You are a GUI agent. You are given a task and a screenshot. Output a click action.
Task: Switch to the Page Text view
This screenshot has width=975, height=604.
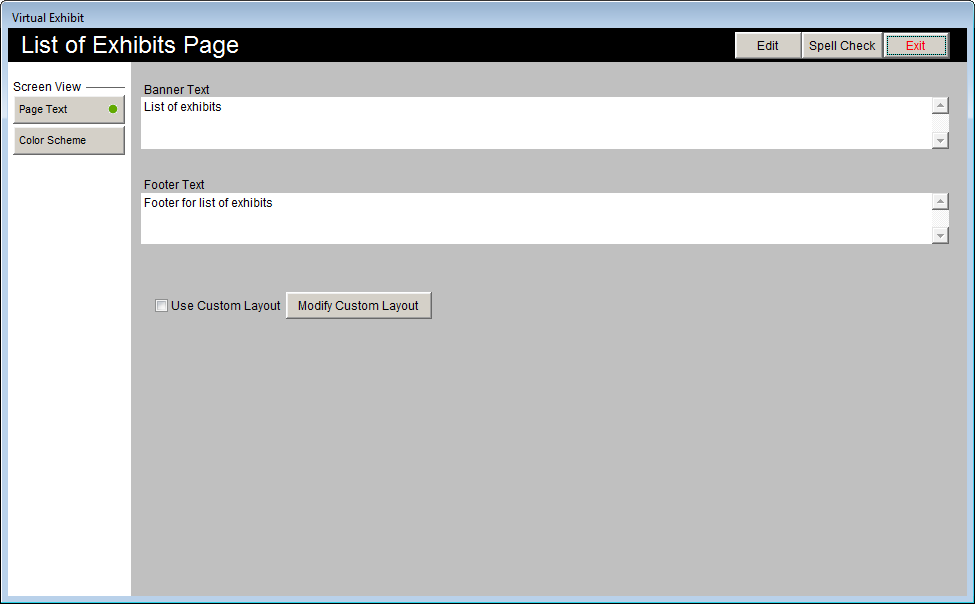point(60,110)
